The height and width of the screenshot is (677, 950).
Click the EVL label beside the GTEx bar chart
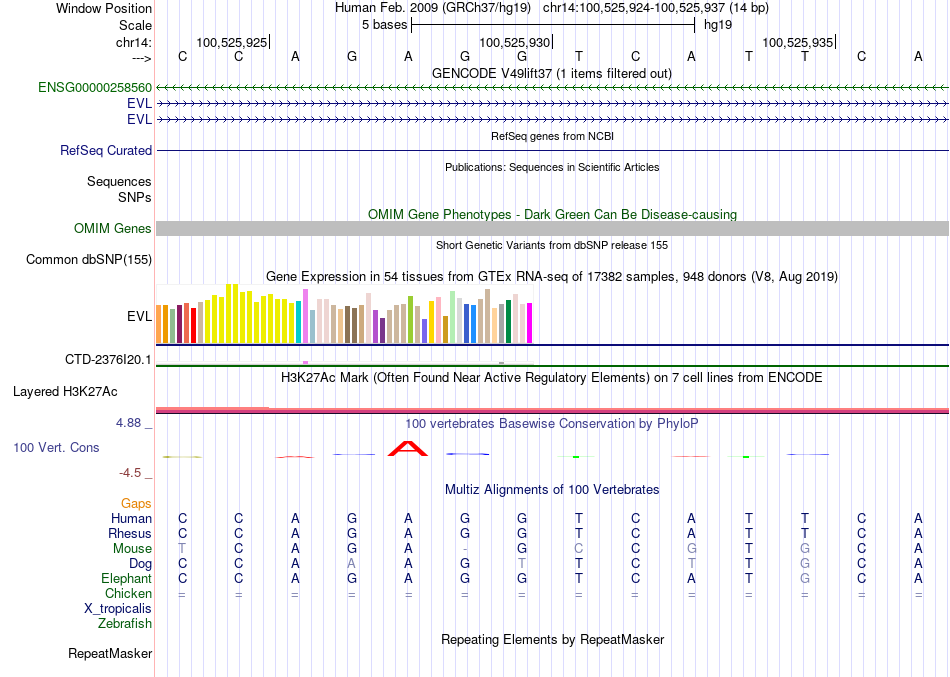(x=139, y=316)
